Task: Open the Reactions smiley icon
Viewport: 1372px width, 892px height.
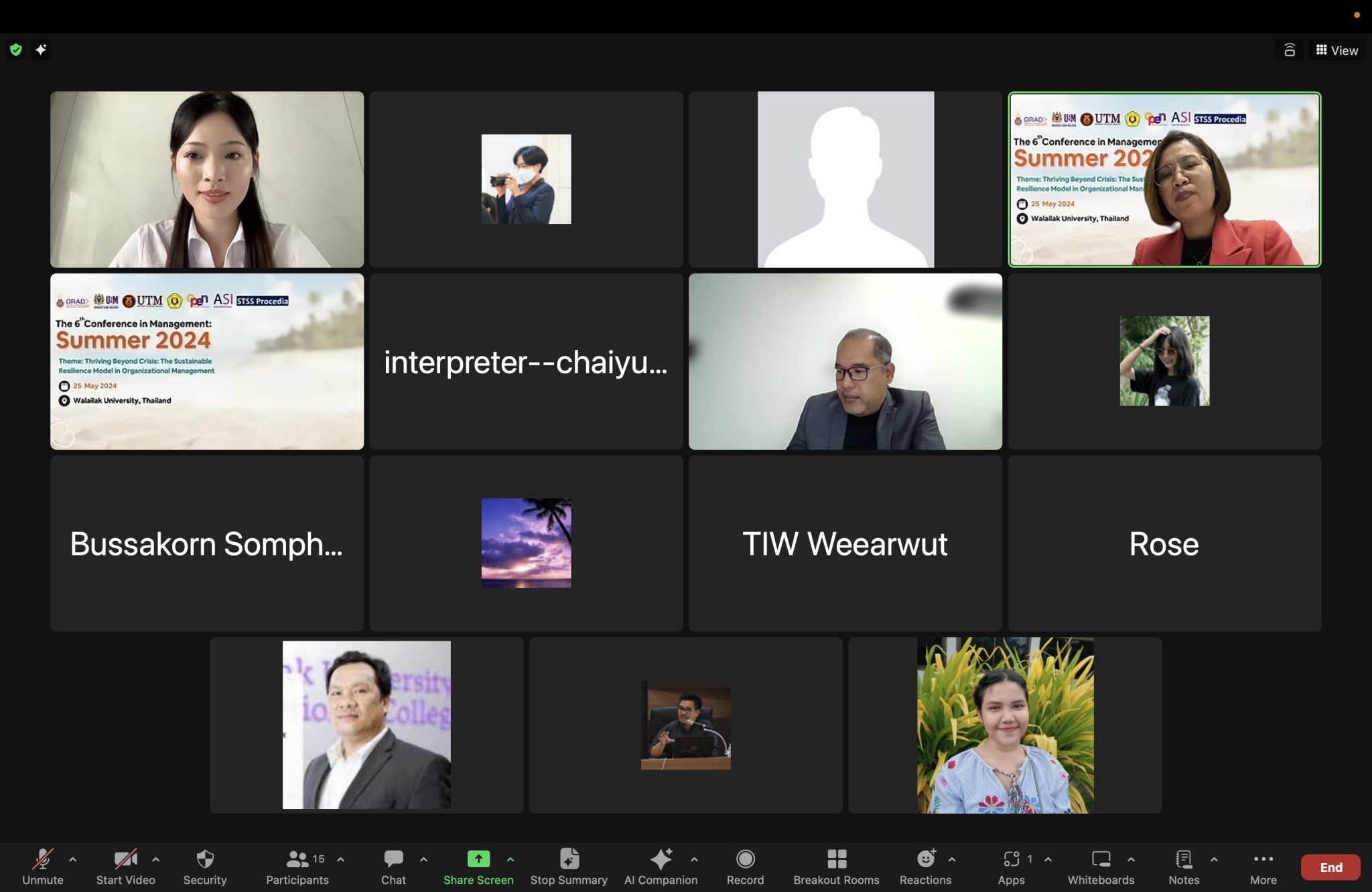Action: (925, 859)
